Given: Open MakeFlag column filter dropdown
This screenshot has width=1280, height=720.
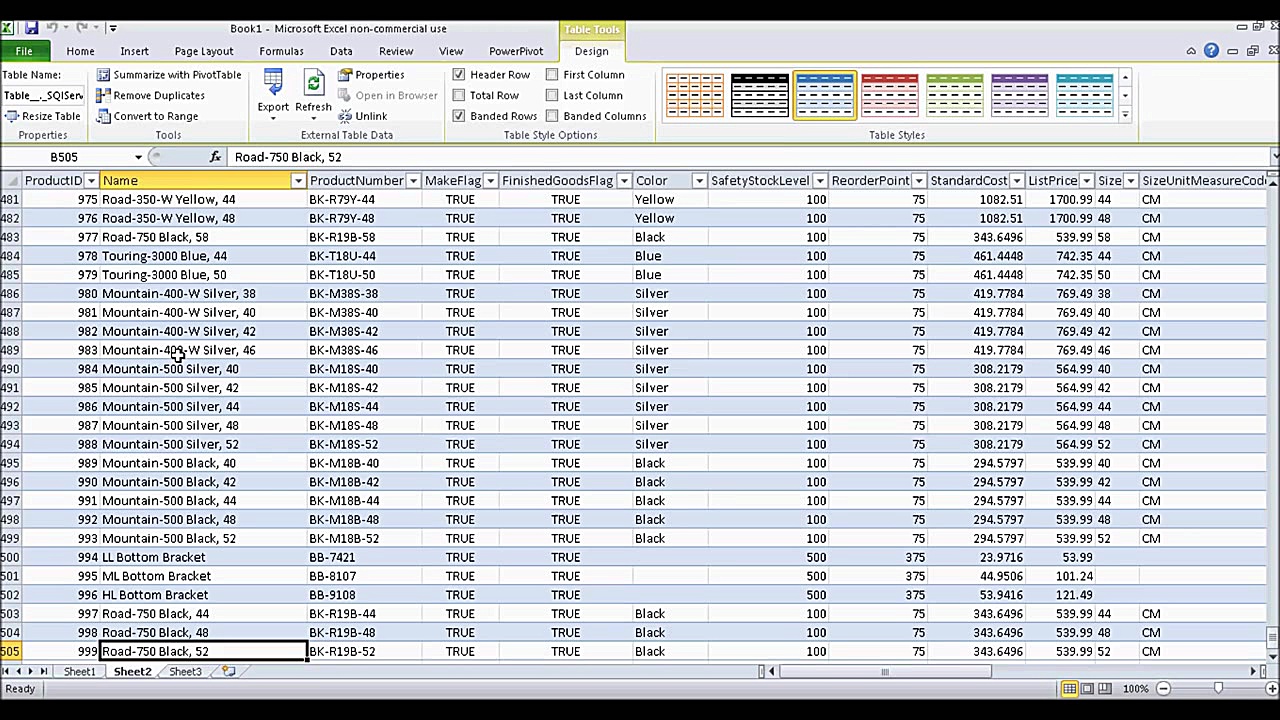Looking at the screenshot, I should tap(490, 181).
